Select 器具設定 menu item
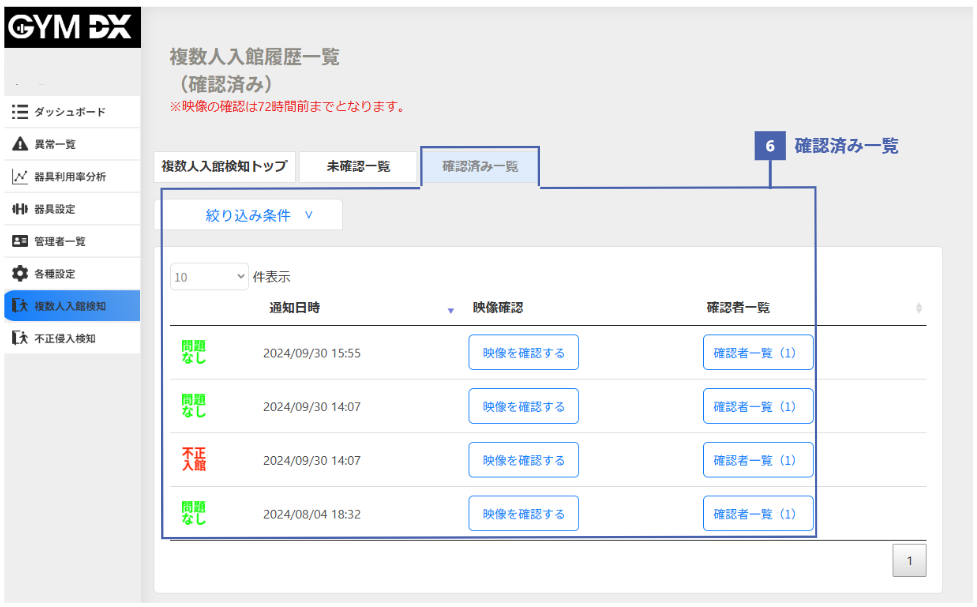This screenshot has height=607, width=977. point(72,209)
